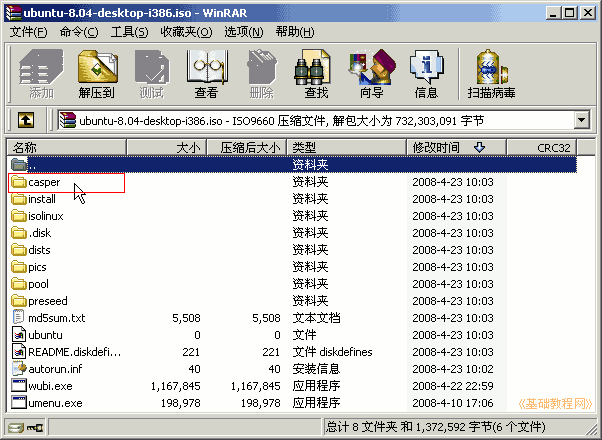Click the preseed folder icon
Image resolution: width=602 pixels, height=440 pixels.
[x=18, y=301]
